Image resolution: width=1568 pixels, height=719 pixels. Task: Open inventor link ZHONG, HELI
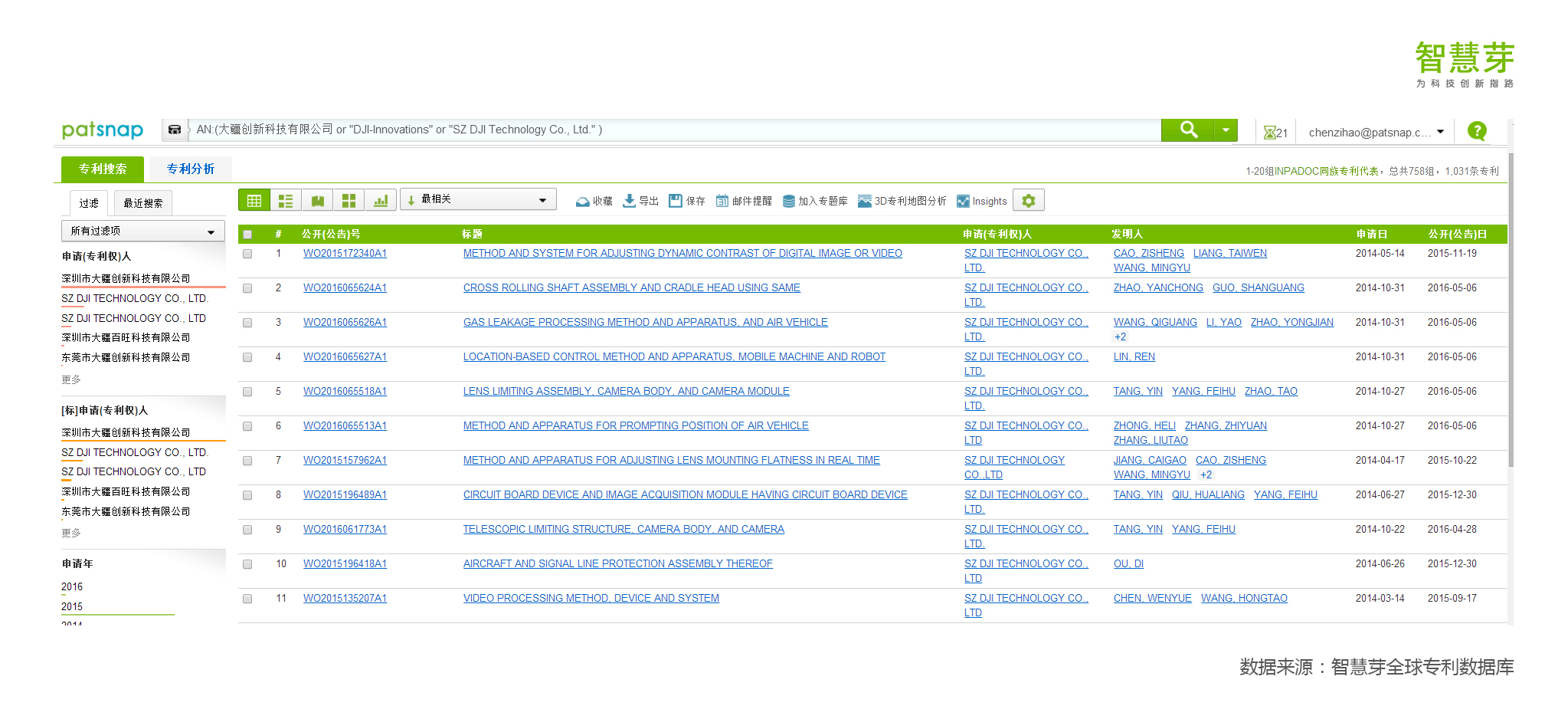click(x=1144, y=426)
